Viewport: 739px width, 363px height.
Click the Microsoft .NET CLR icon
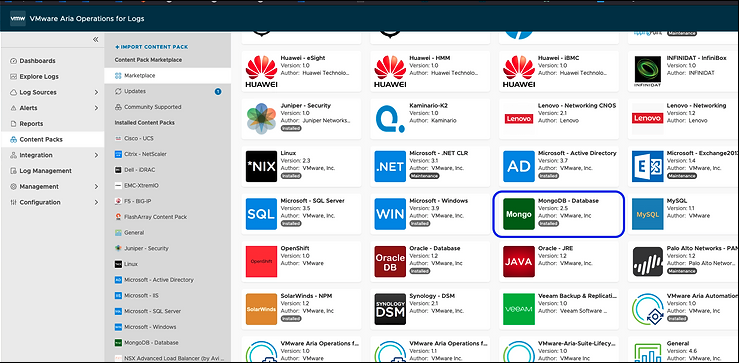tap(390, 166)
